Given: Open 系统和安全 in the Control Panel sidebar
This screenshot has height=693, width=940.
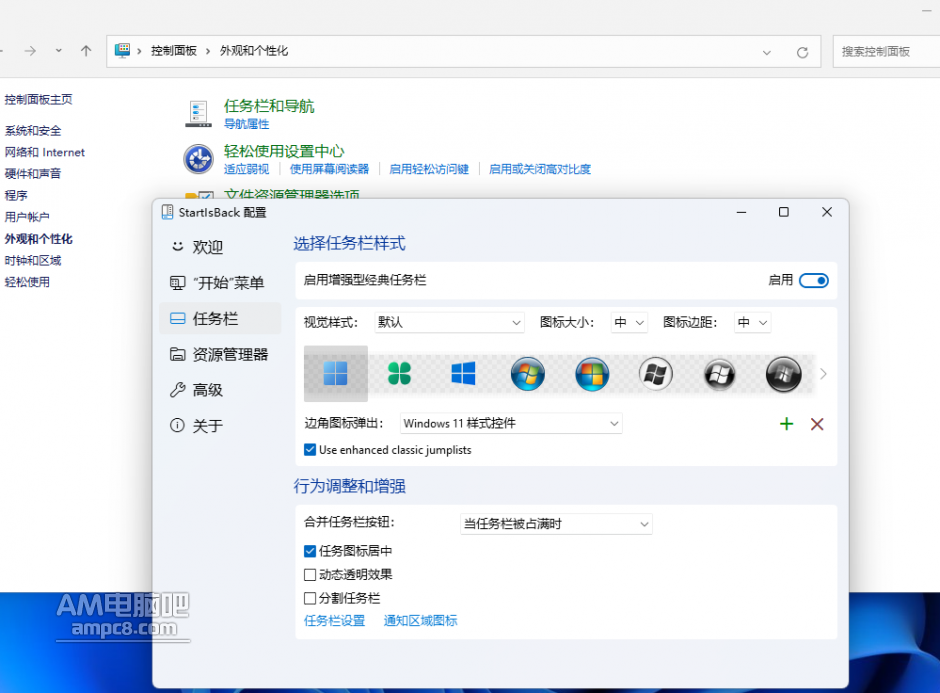Looking at the screenshot, I should pyautogui.click(x=33, y=131).
